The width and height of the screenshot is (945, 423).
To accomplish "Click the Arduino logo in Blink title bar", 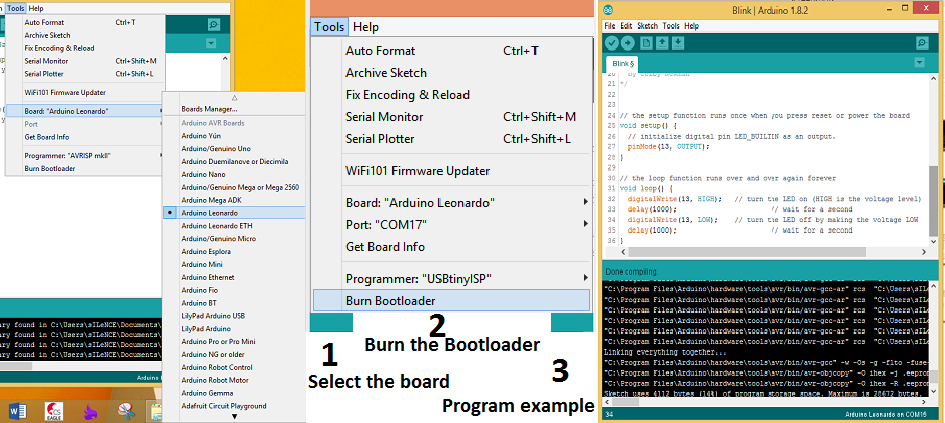I will (x=608, y=10).
